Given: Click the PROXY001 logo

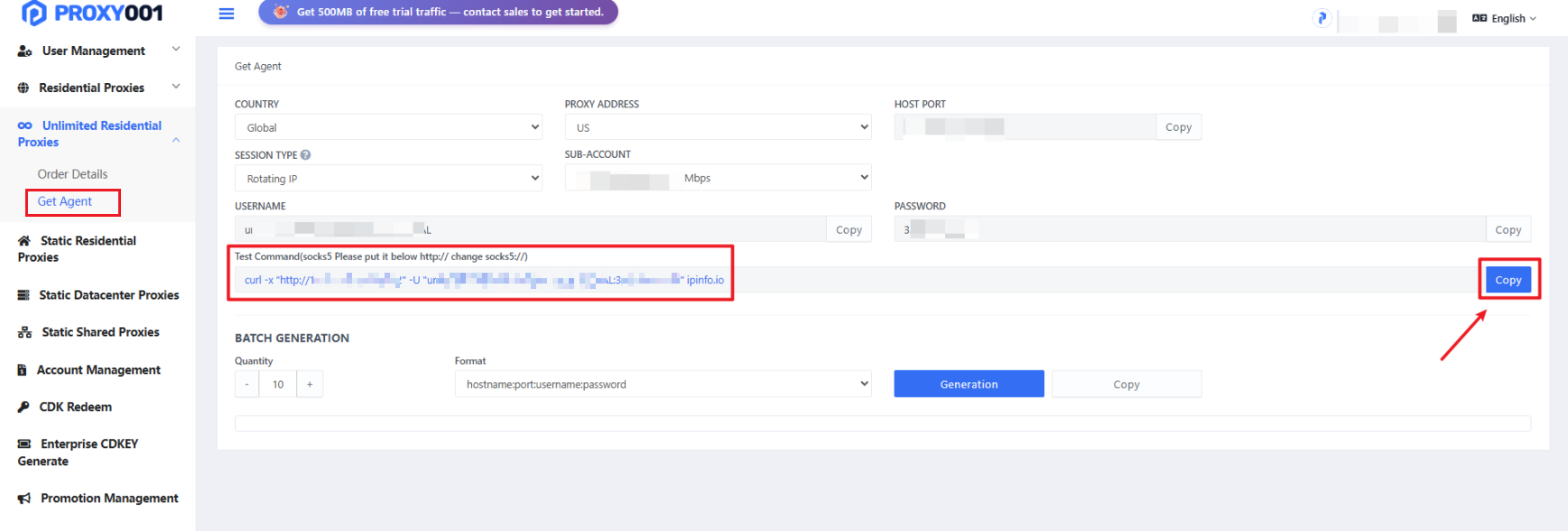Looking at the screenshot, I should 92,14.
